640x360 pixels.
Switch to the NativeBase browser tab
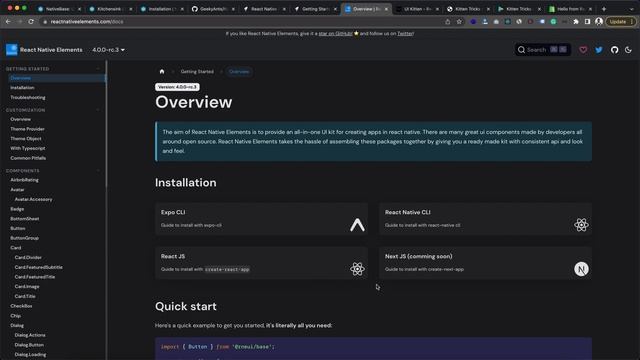pyautogui.click(x=59, y=9)
